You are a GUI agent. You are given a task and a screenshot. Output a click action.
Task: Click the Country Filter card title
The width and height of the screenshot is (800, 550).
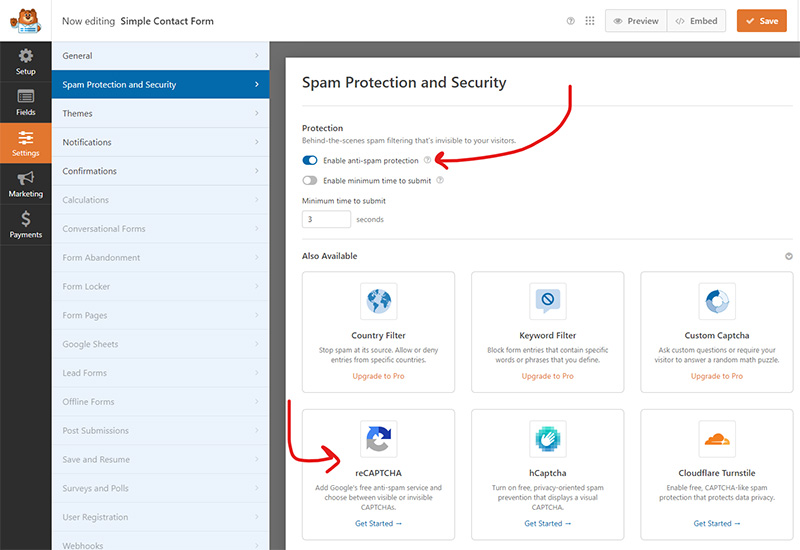pyautogui.click(x=379, y=335)
